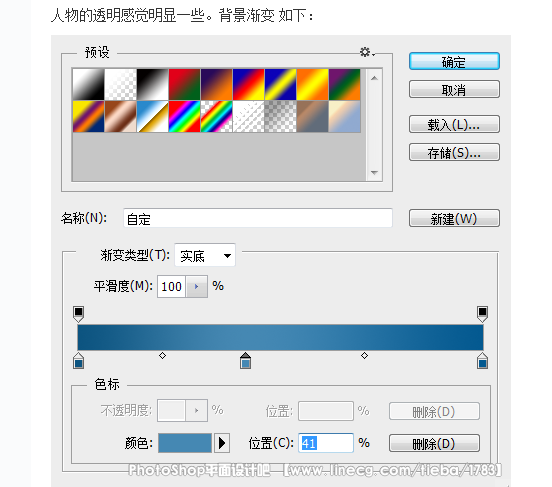Viewport: 552px width, 487px height.
Task: Click the blue 颜色 swatch
Action: [185, 443]
